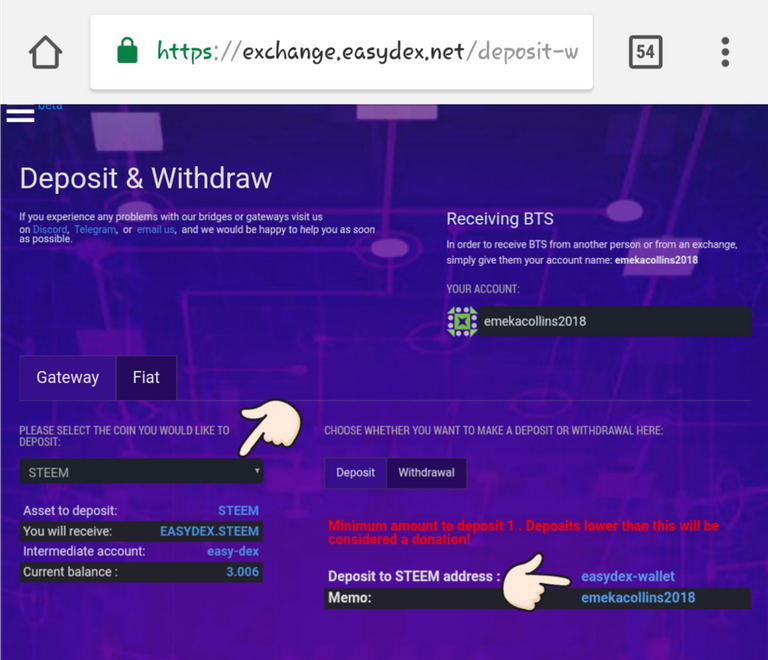Viewport: 768px width, 660px height.
Task: Select the Withdrawal option
Action: click(426, 472)
